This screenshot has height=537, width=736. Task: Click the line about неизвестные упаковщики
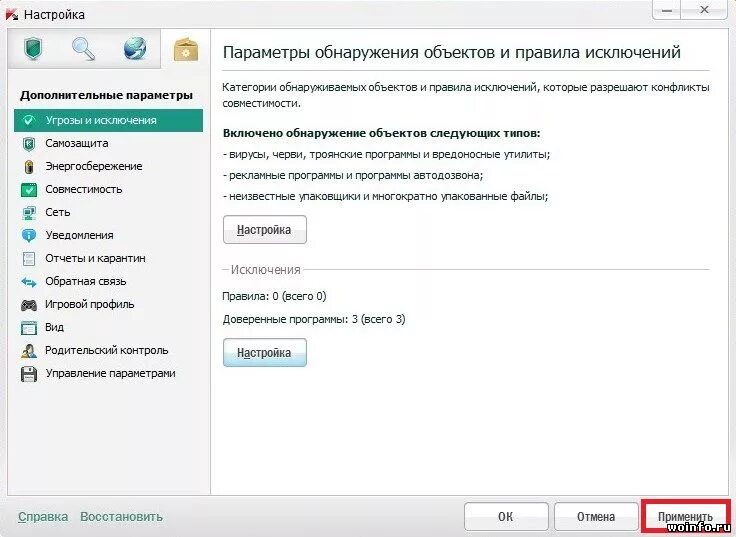click(386, 196)
